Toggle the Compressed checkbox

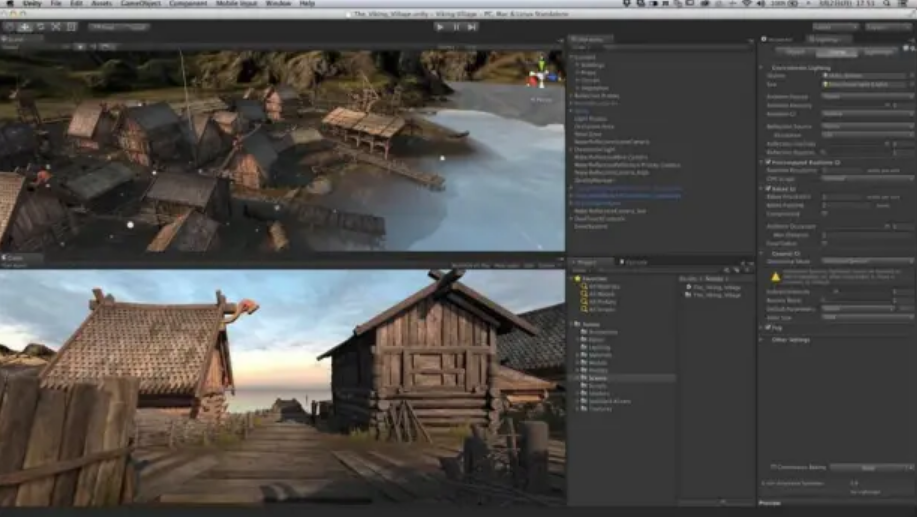825,213
